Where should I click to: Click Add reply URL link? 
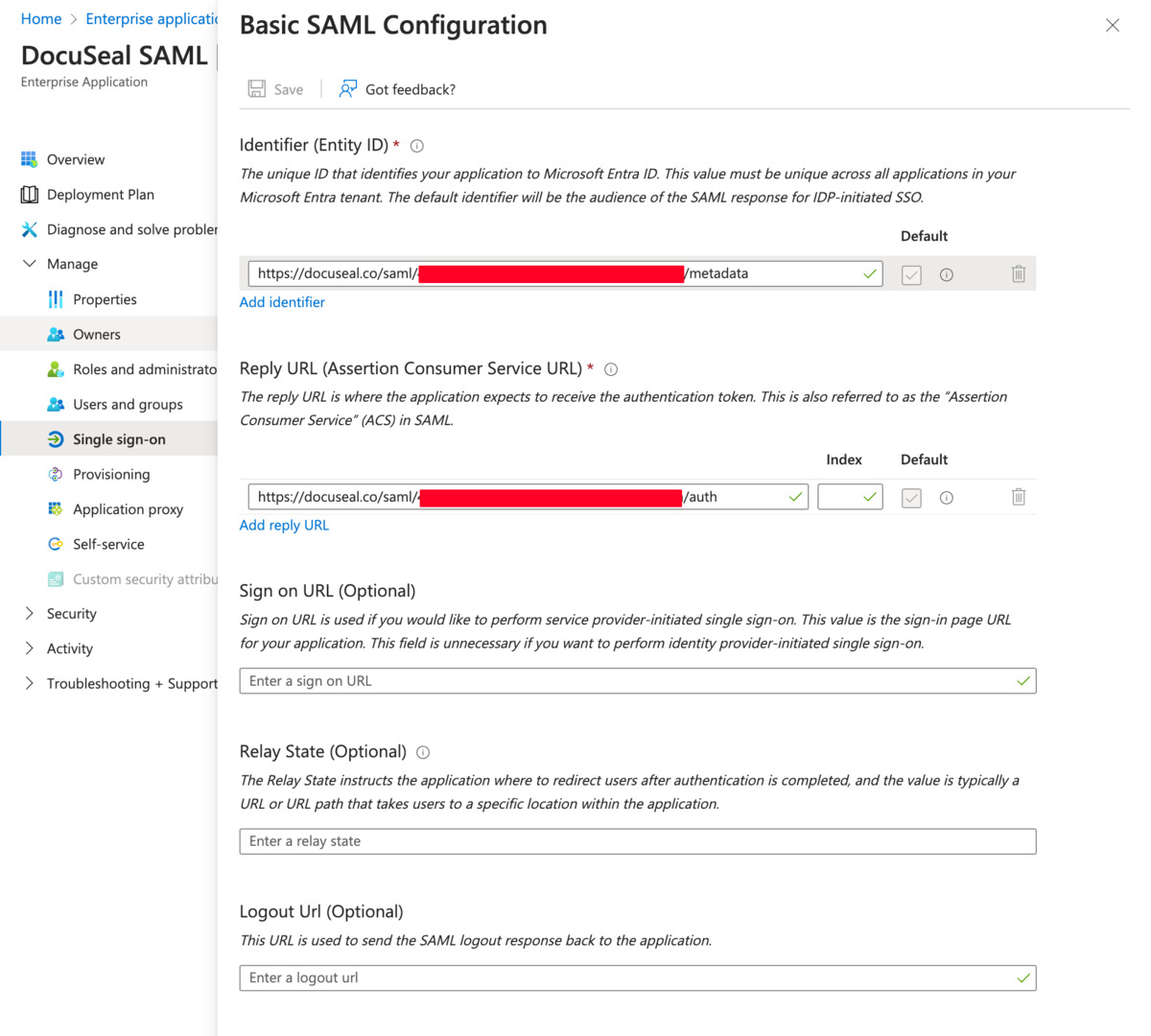tap(284, 526)
